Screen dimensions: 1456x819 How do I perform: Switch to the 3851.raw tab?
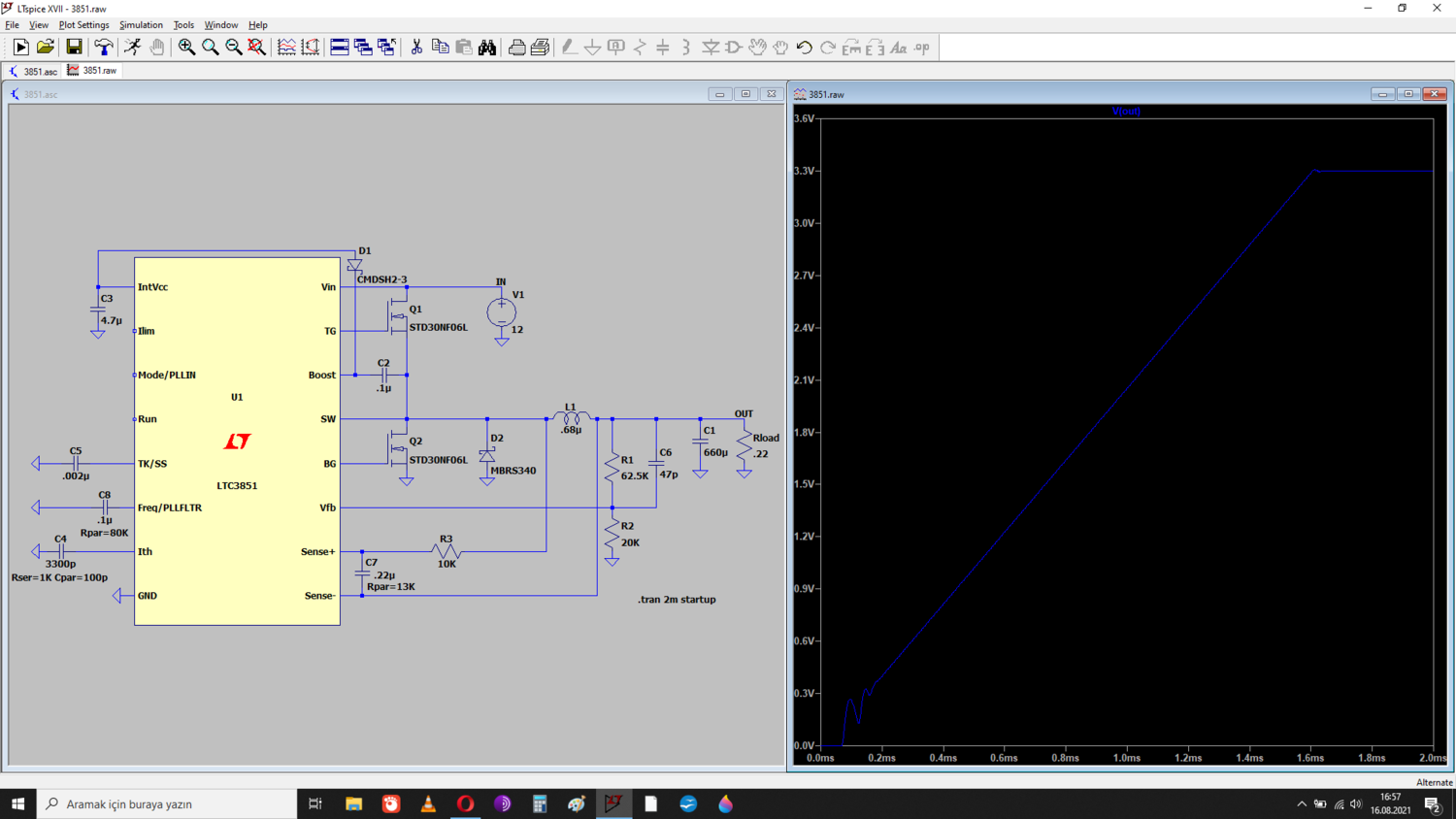(x=92, y=71)
